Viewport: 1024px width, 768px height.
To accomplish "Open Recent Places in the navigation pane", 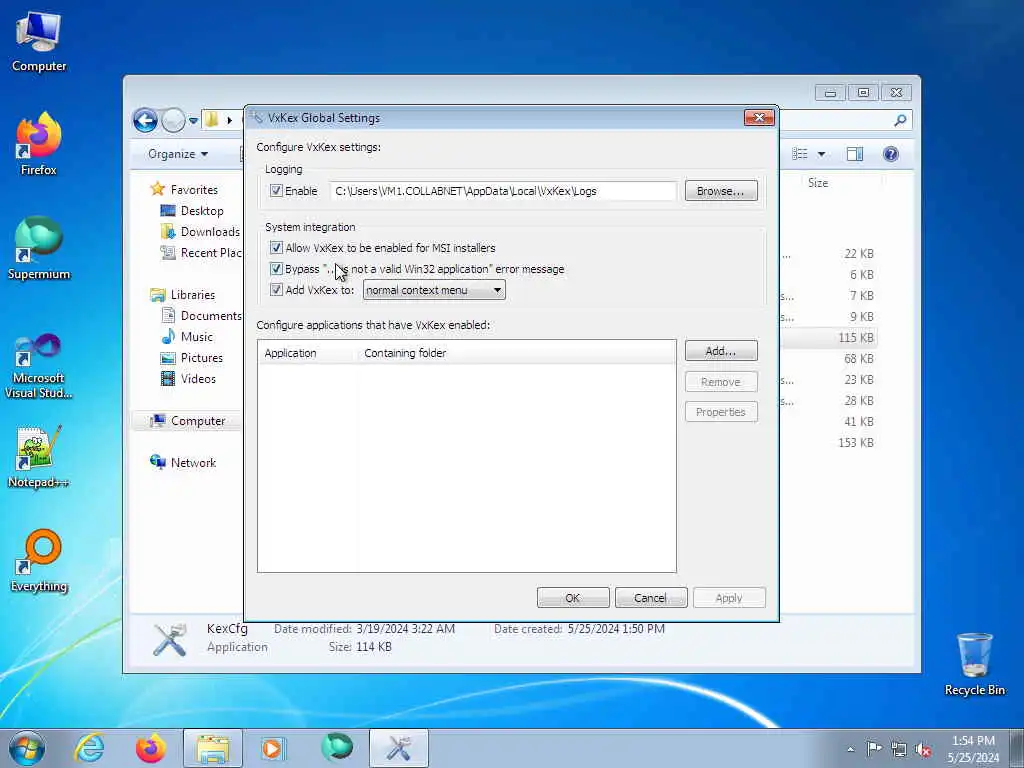I will [210, 253].
